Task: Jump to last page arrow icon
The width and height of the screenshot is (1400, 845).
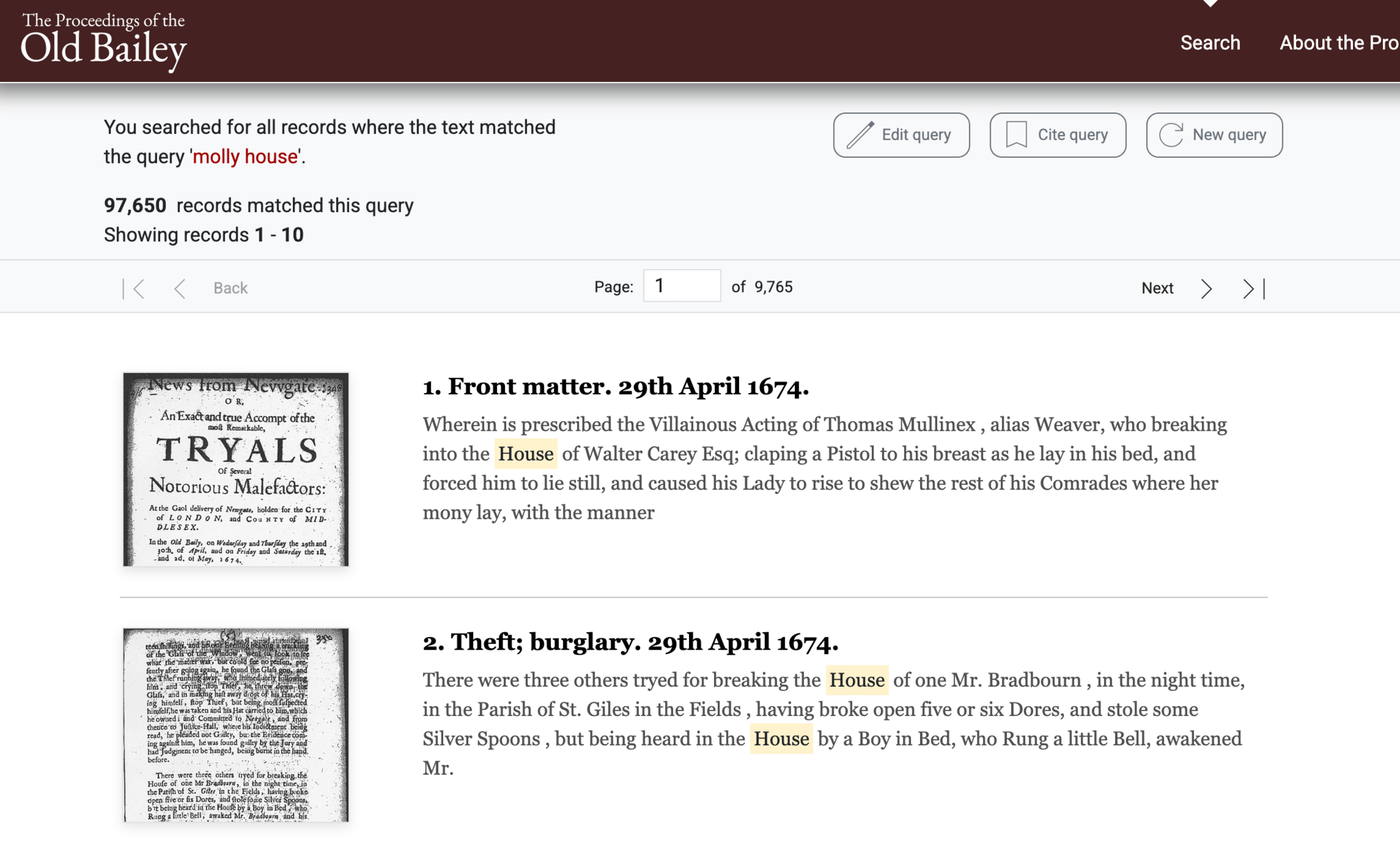Action: tap(1252, 289)
